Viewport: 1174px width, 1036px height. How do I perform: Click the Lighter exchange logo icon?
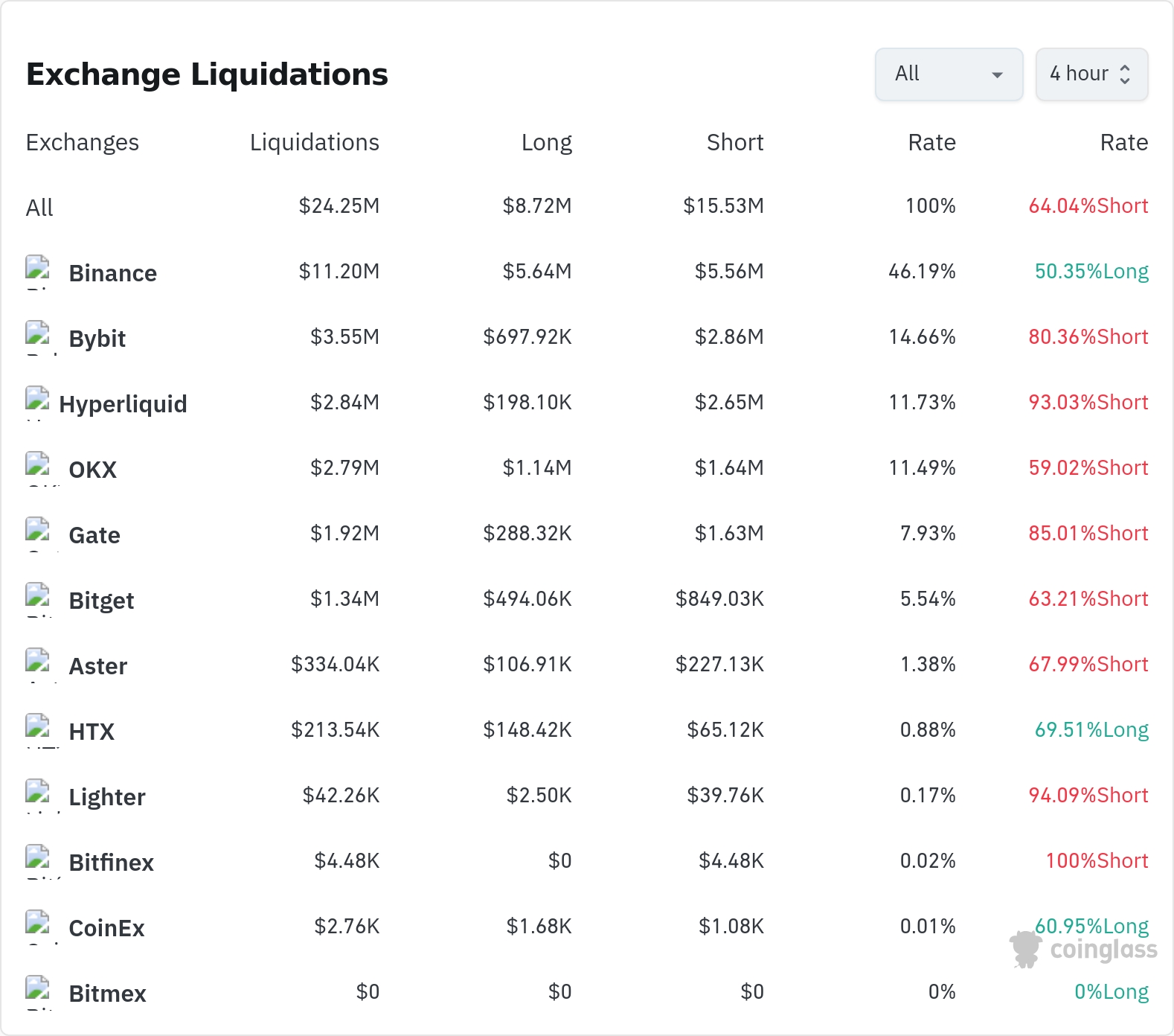37,796
